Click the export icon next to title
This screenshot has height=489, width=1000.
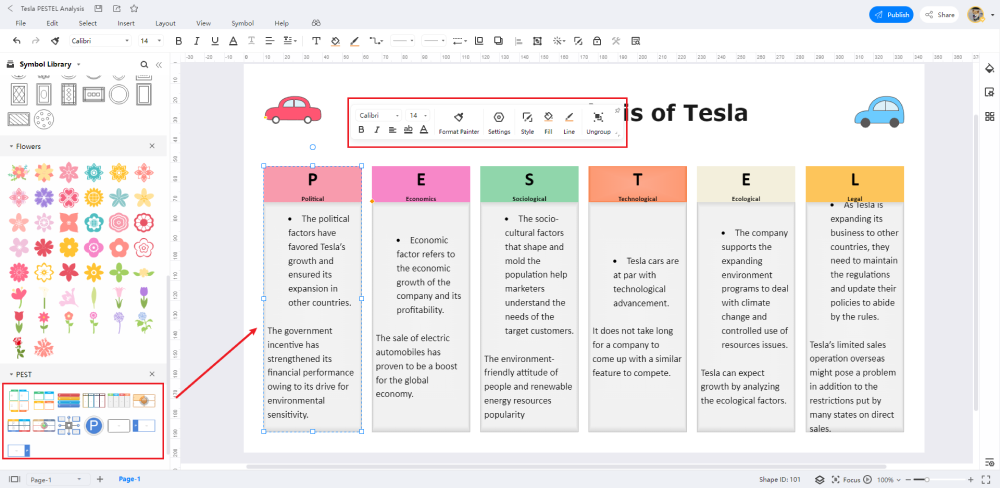115,9
